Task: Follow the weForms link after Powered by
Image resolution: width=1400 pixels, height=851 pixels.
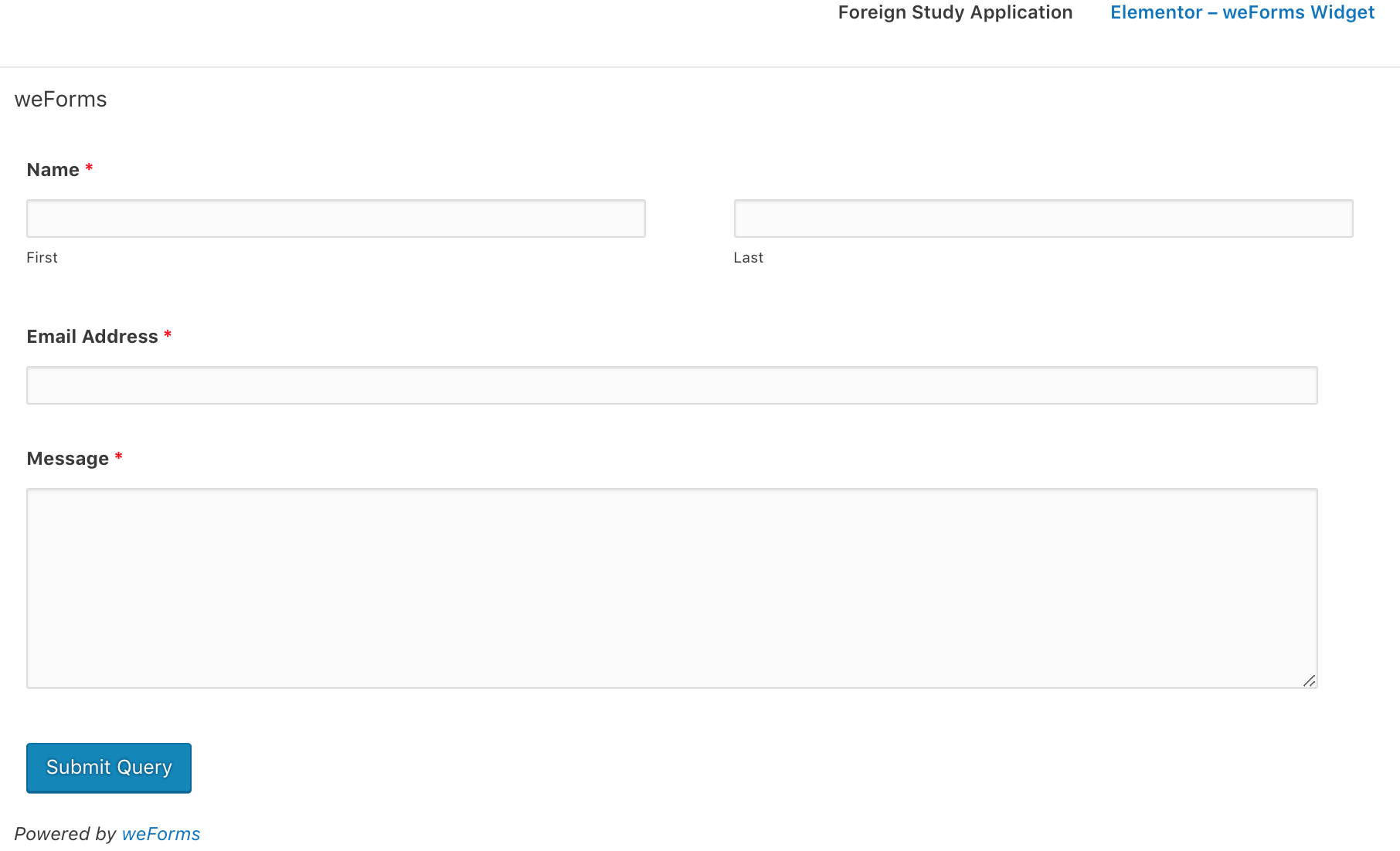Action: (161, 834)
